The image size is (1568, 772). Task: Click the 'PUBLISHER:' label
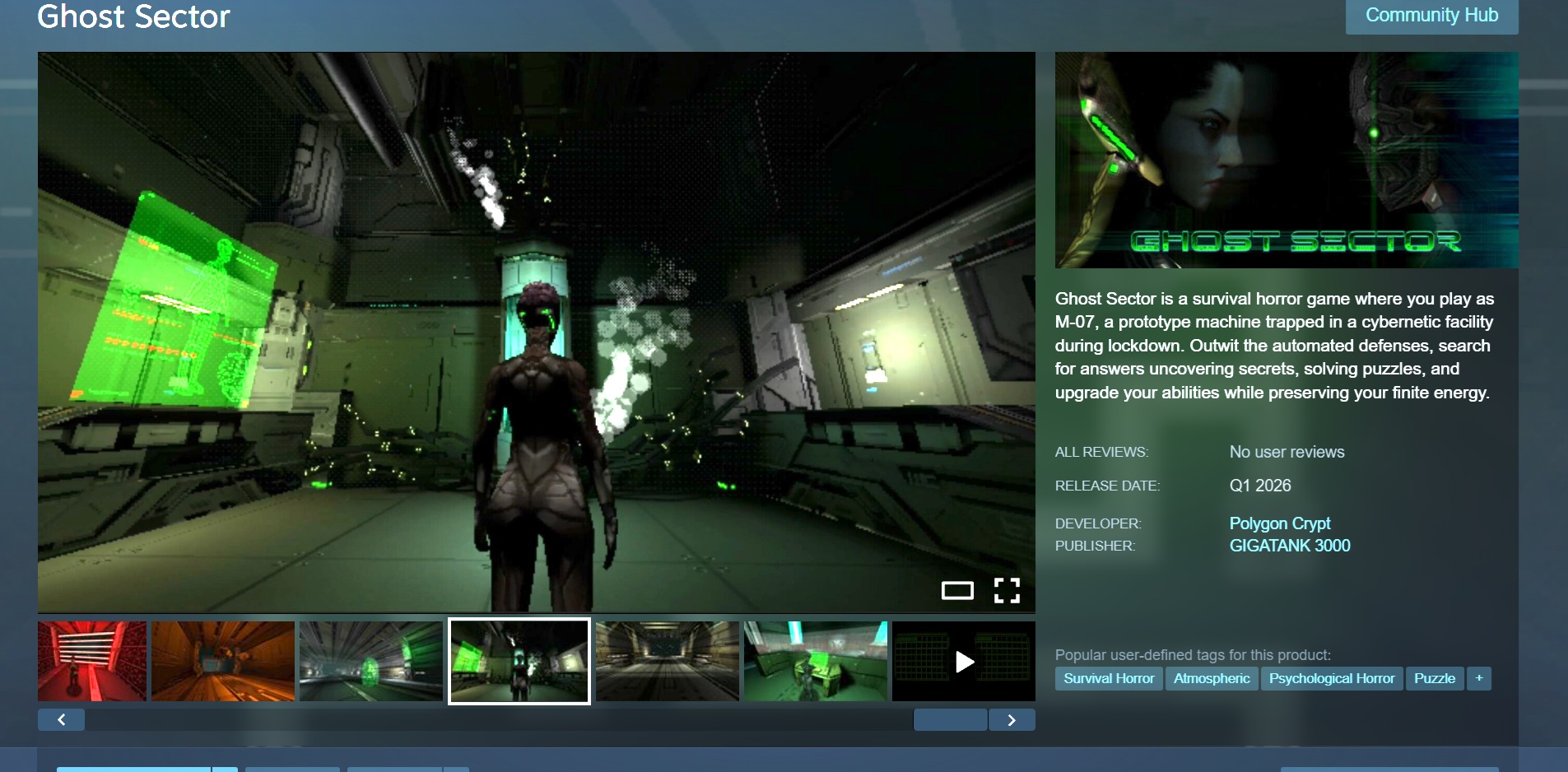pyautogui.click(x=1096, y=546)
